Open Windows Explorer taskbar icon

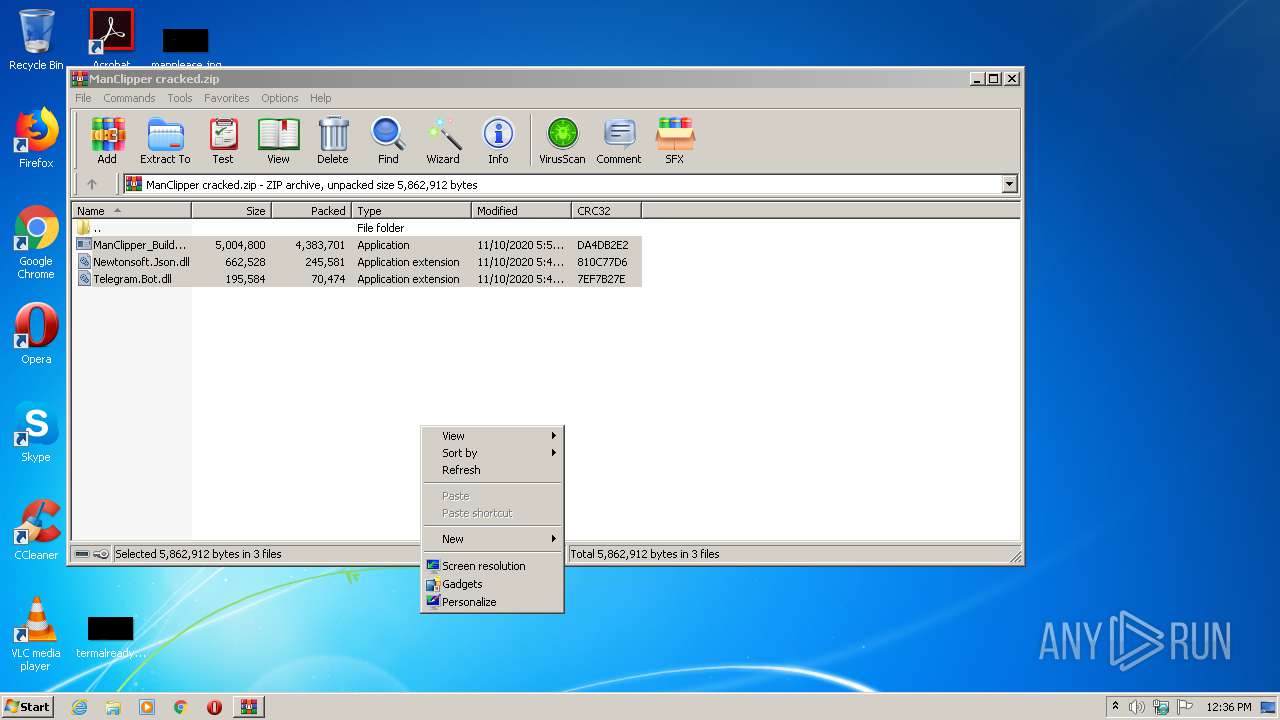113,707
